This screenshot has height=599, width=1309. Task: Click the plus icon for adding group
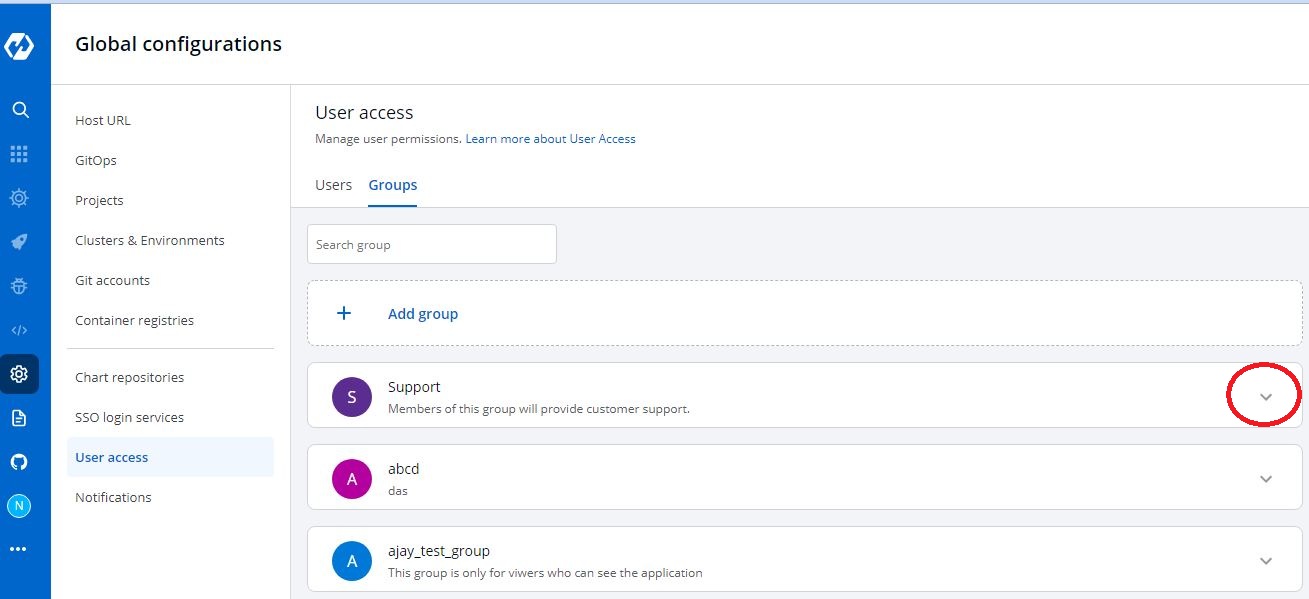[344, 313]
